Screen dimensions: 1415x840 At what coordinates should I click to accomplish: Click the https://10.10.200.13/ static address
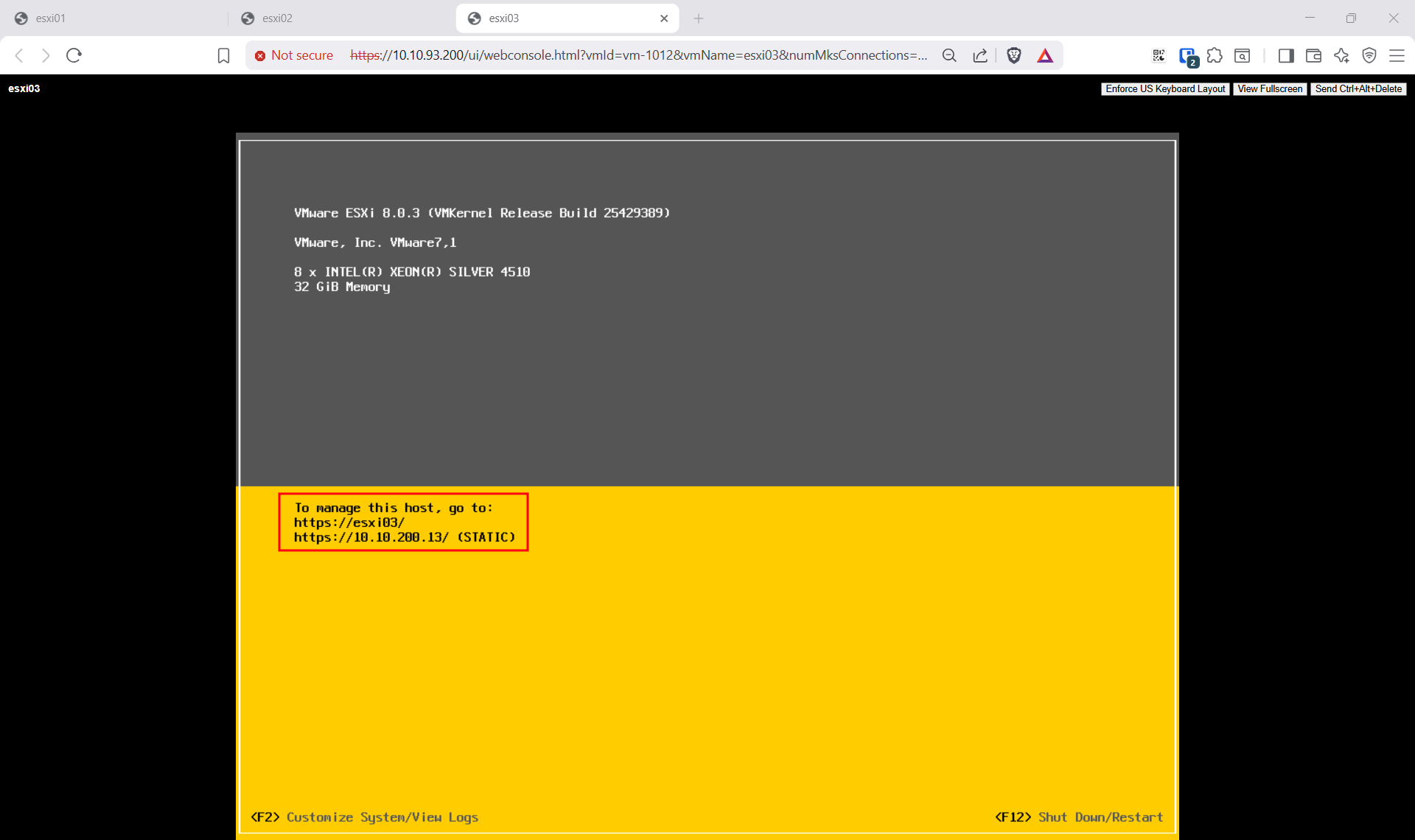(405, 537)
